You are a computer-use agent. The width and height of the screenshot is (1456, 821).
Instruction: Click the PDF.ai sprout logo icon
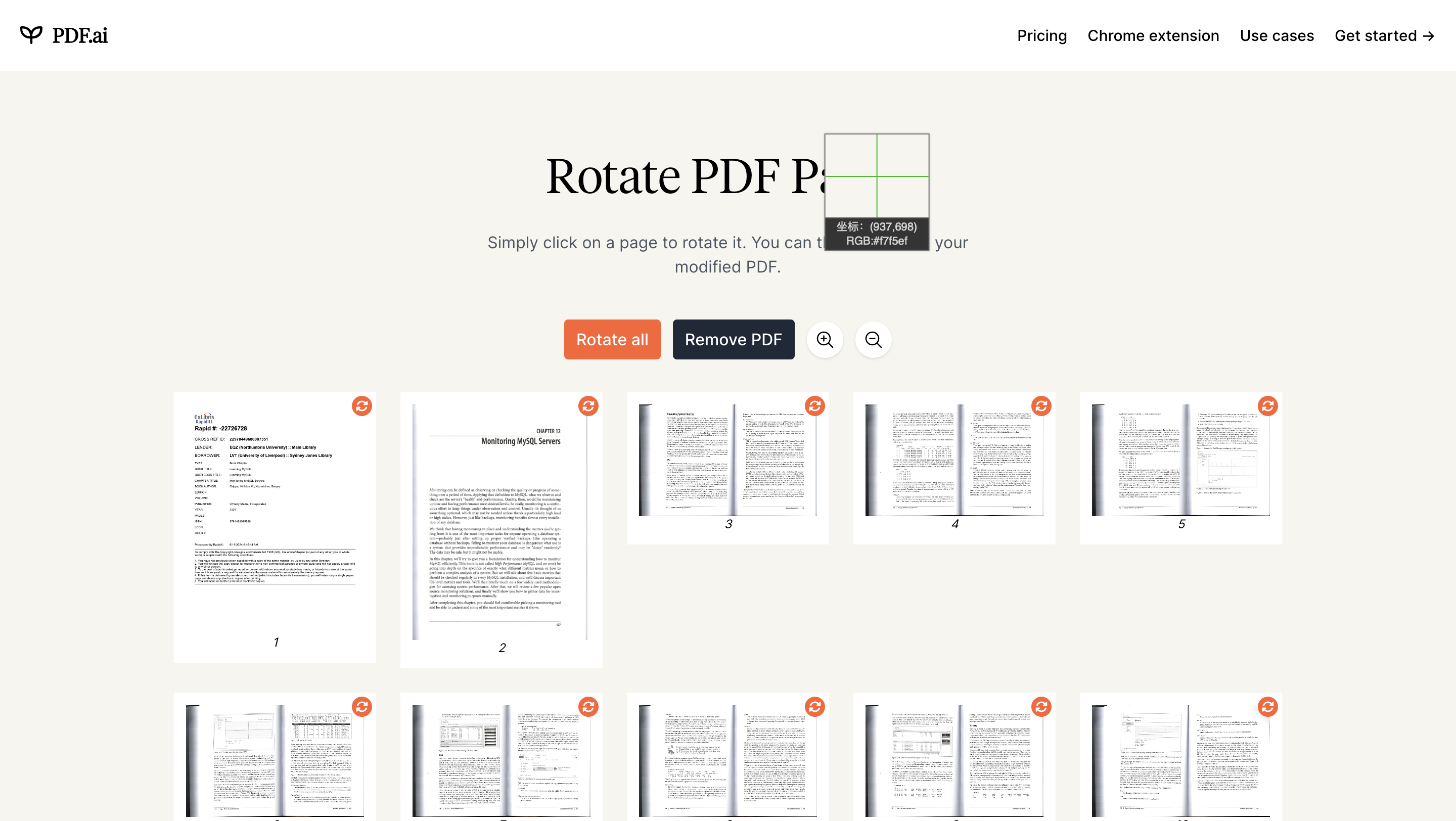(x=31, y=34)
